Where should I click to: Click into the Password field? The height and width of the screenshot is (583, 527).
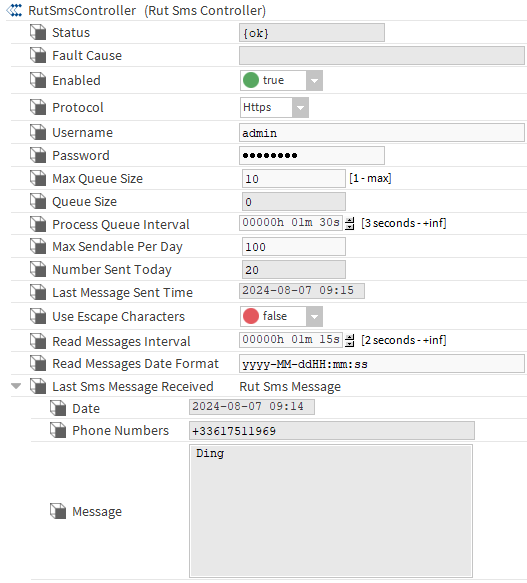[312, 155]
